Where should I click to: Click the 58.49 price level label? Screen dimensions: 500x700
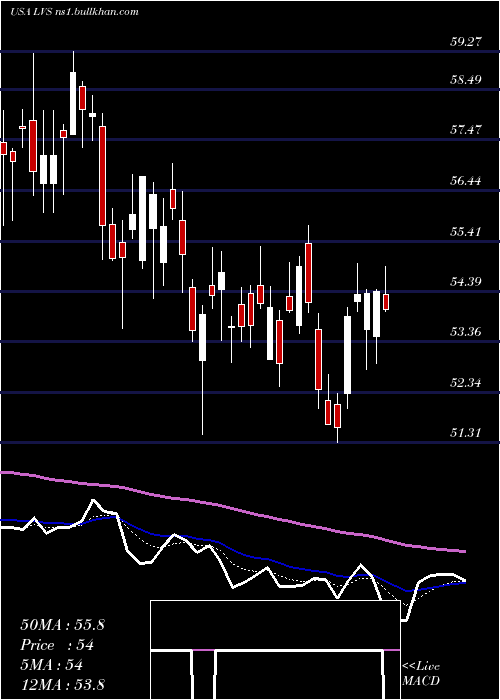tap(464, 80)
